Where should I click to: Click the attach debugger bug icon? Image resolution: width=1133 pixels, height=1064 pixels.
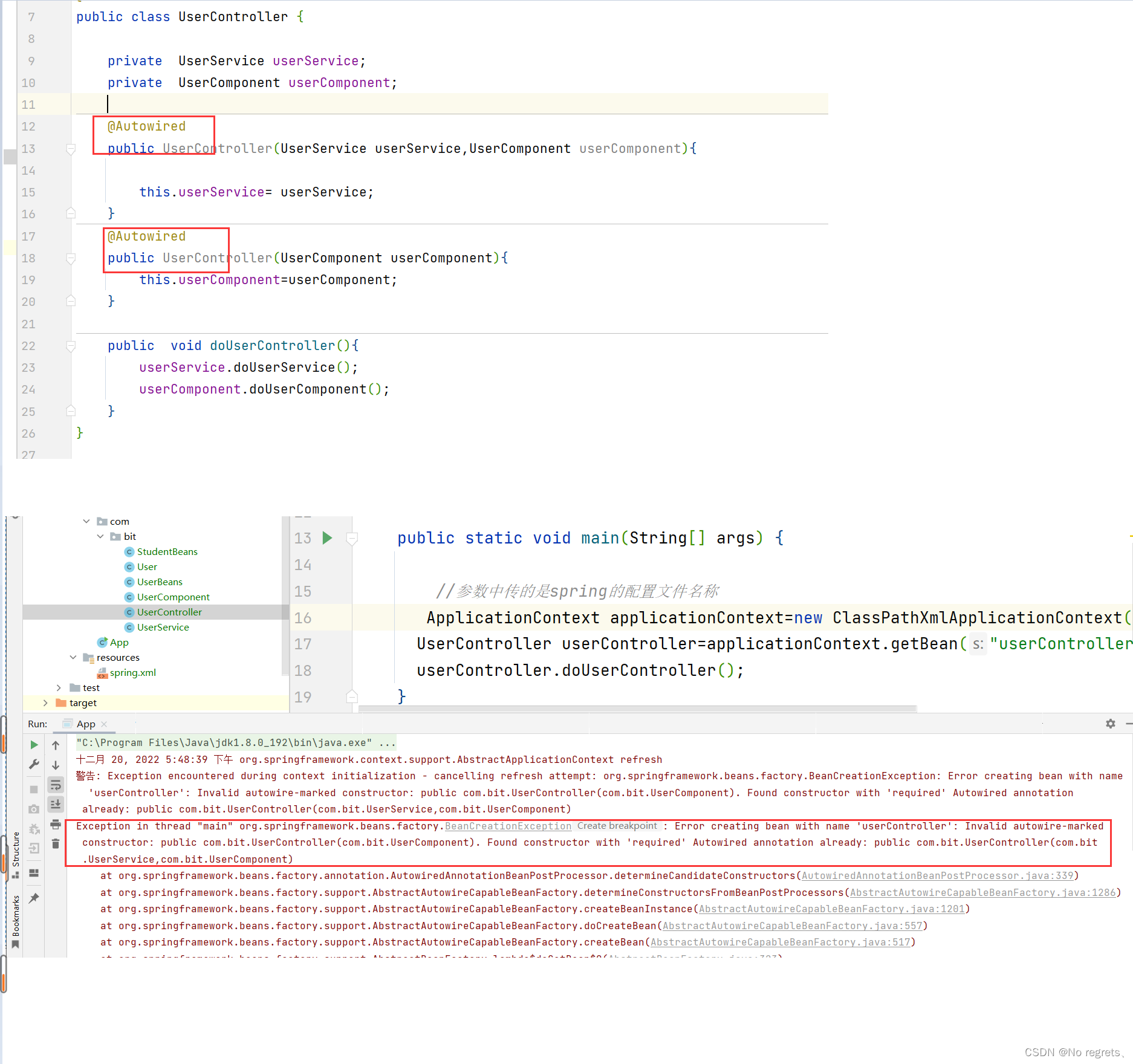[x=34, y=829]
